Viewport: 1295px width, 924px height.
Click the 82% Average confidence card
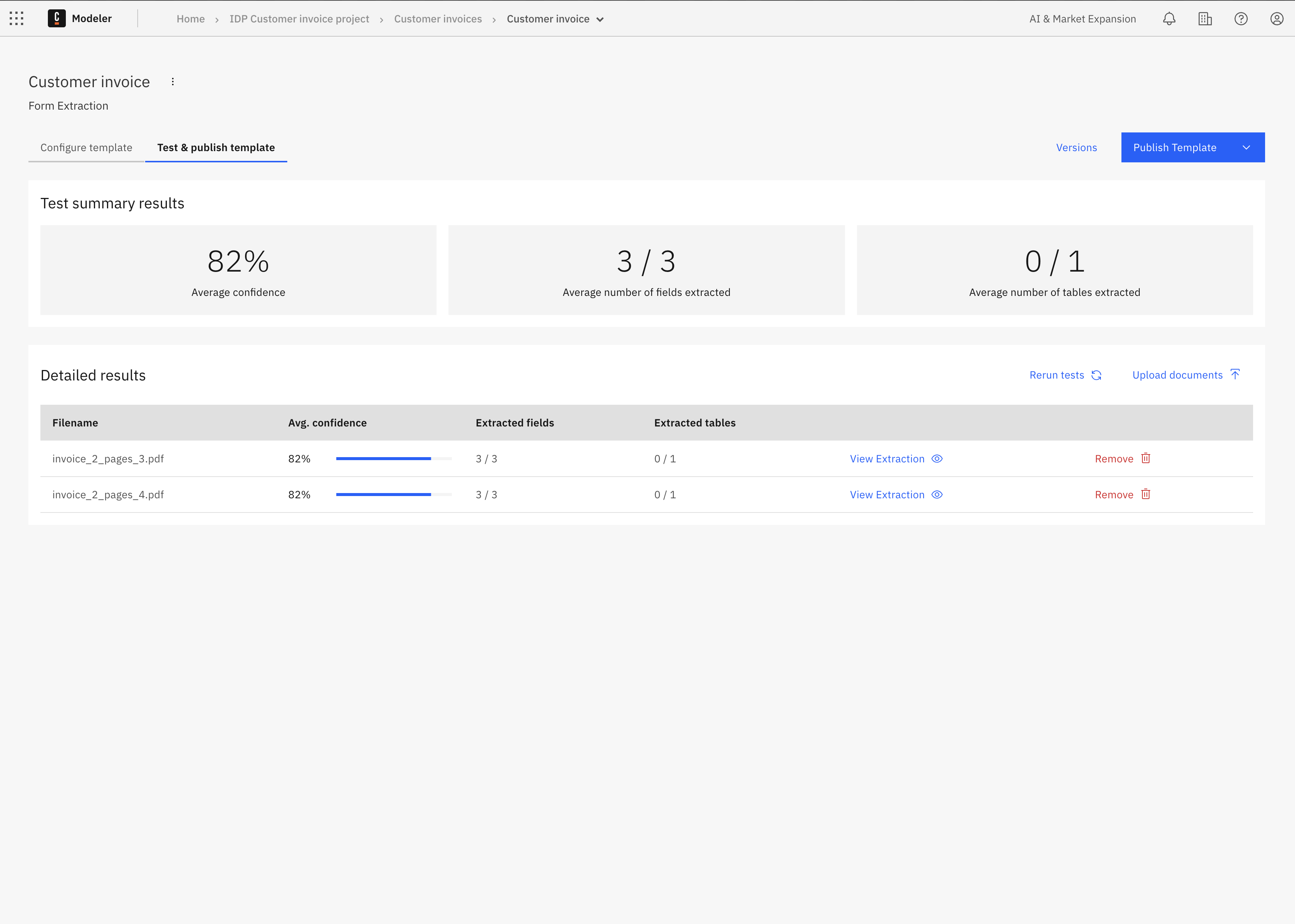point(238,270)
